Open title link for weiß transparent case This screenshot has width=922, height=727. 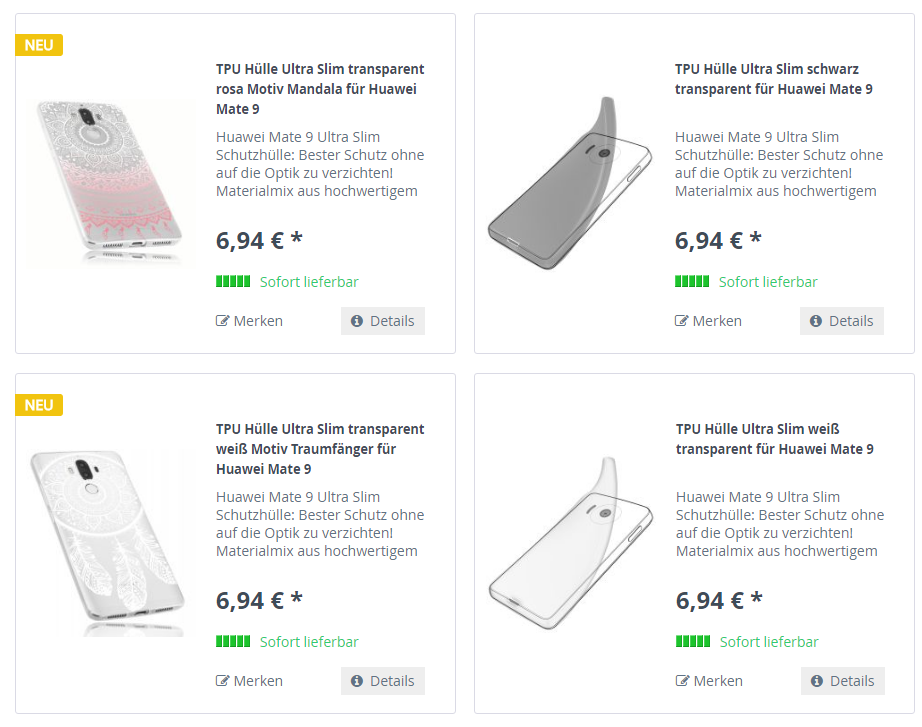(774, 439)
